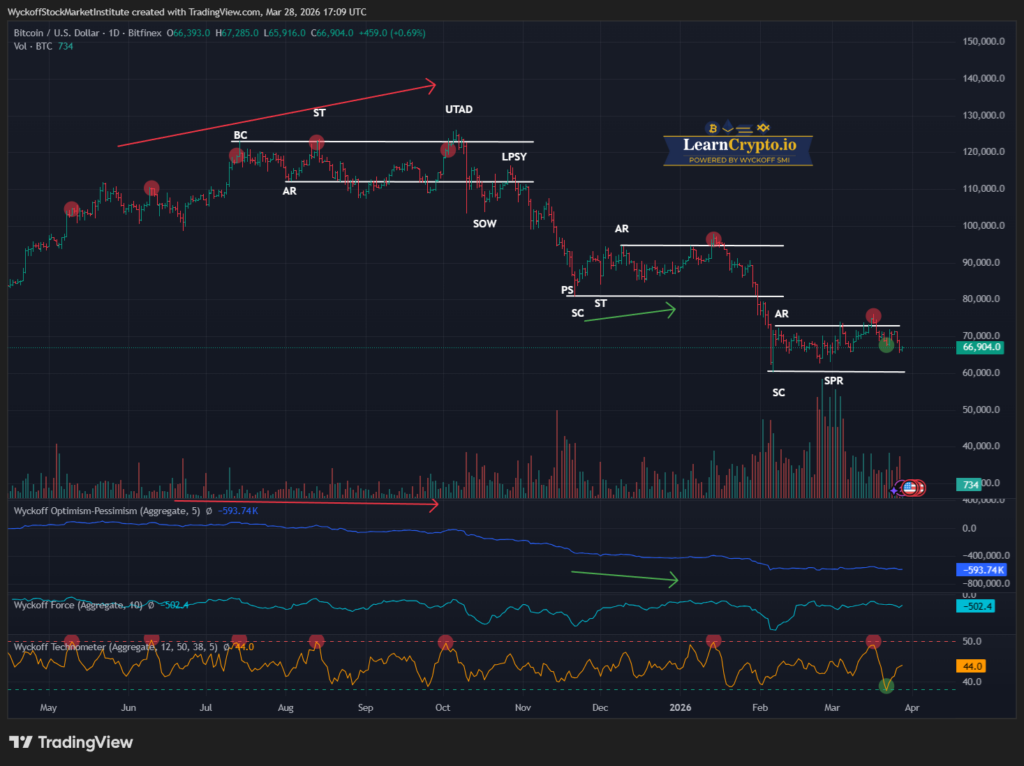This screenshot has height=766, width=1024.
Task: Select the SPR text annotation
Action: tap(833, 380)
